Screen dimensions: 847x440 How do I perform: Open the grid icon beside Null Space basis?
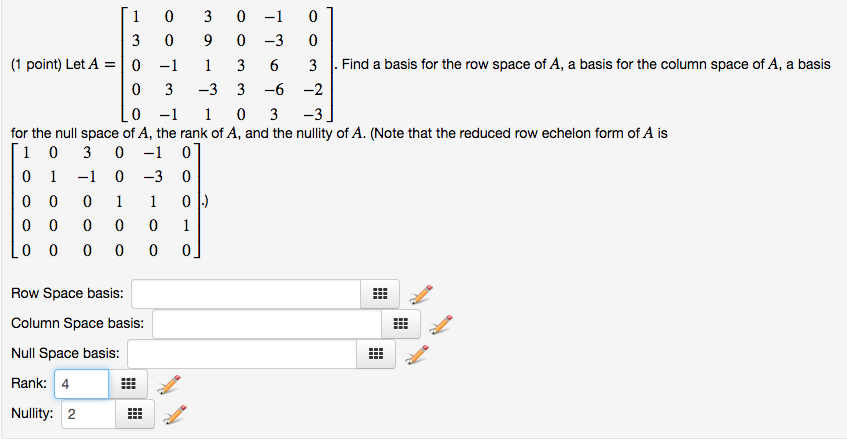pos(376,354)
